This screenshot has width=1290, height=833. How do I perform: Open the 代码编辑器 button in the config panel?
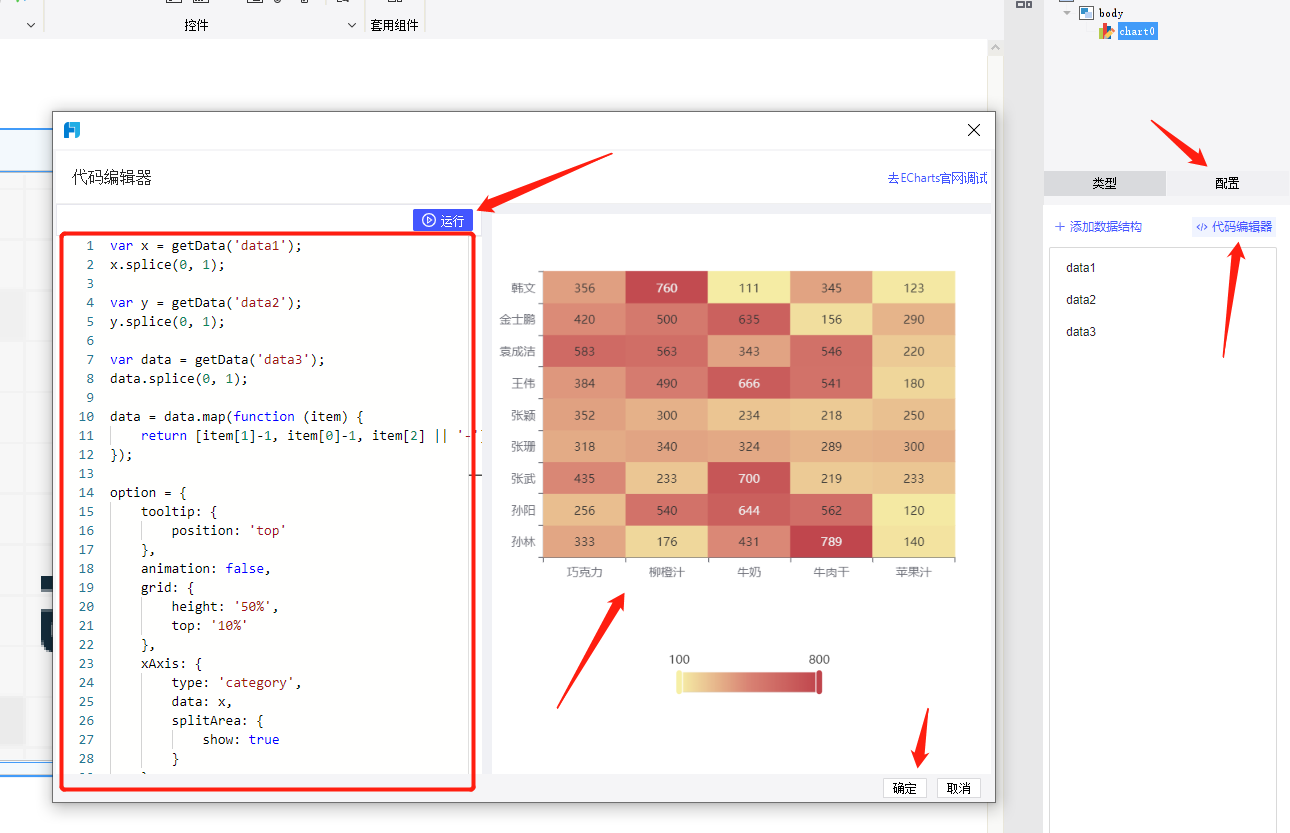(1234, 227)
